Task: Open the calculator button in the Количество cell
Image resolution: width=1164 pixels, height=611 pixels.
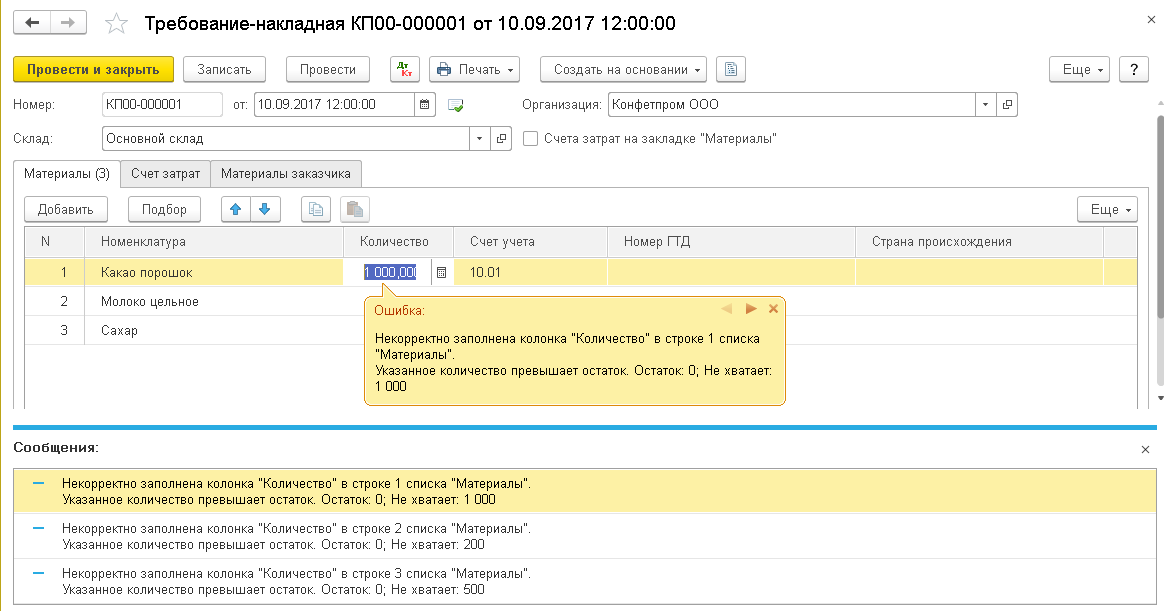Action: [x=442, y=271]
